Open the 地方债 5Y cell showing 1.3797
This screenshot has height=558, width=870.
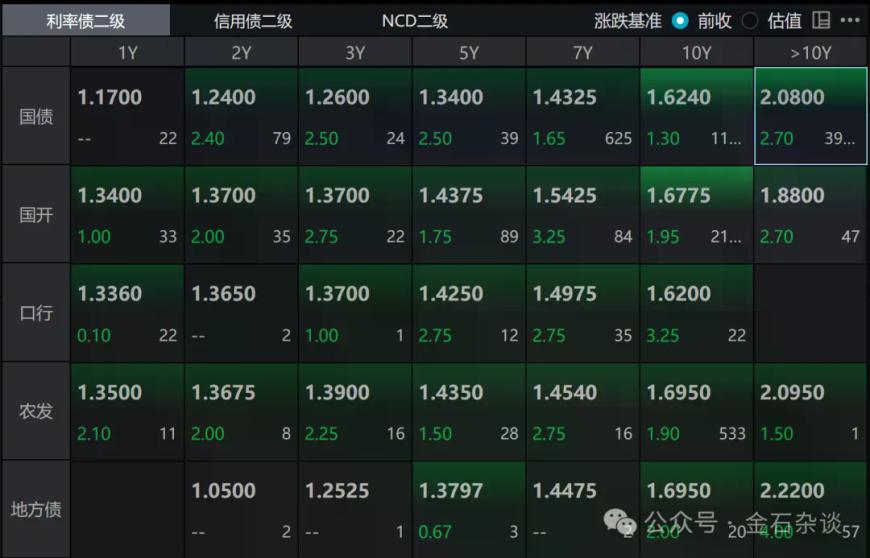[x=469, y=509]
